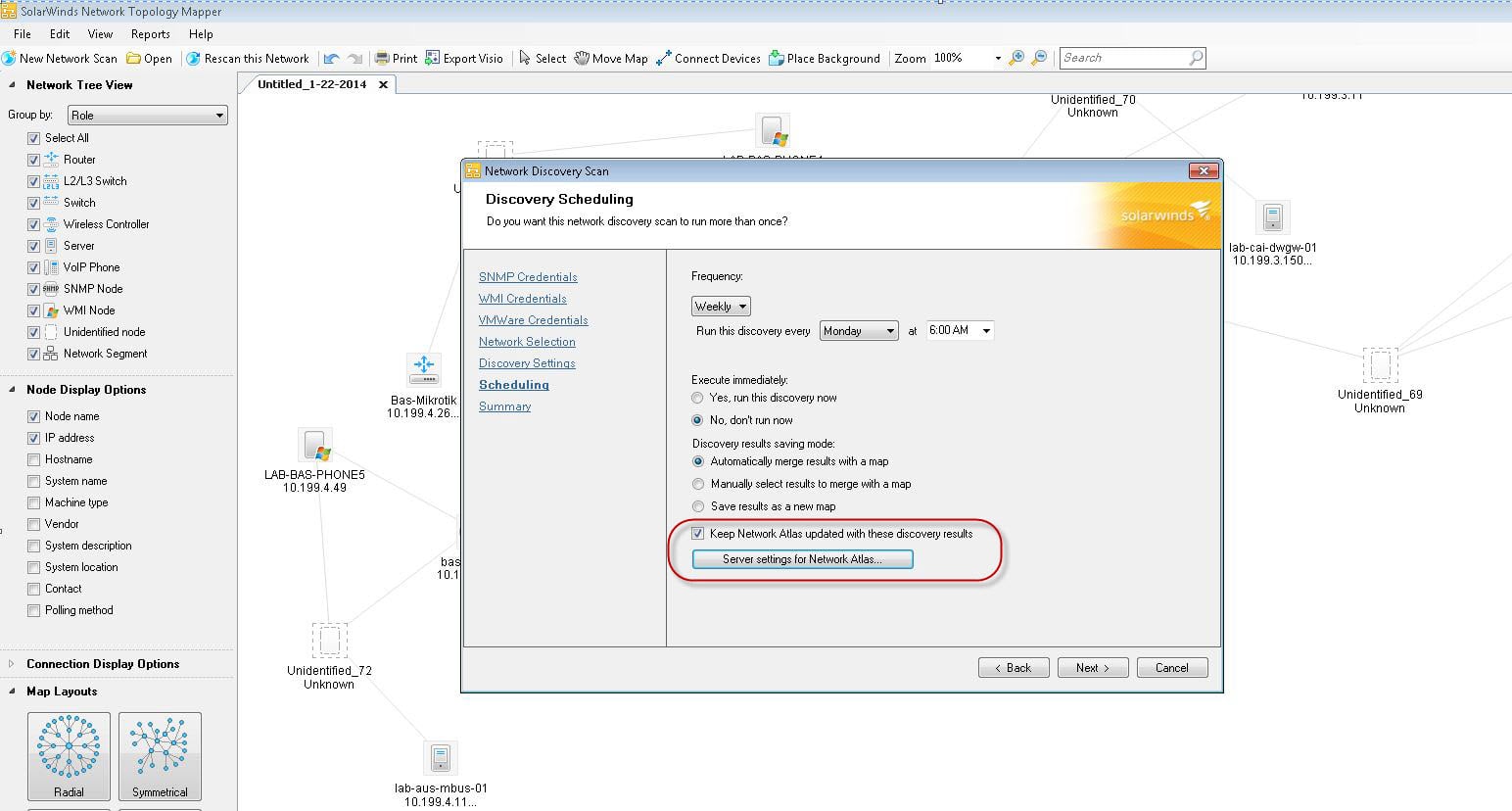Switch to the Untitled_1-22-2014 tab
The width and height of the screenshot is (1512, 811).
tap(311, 84)
